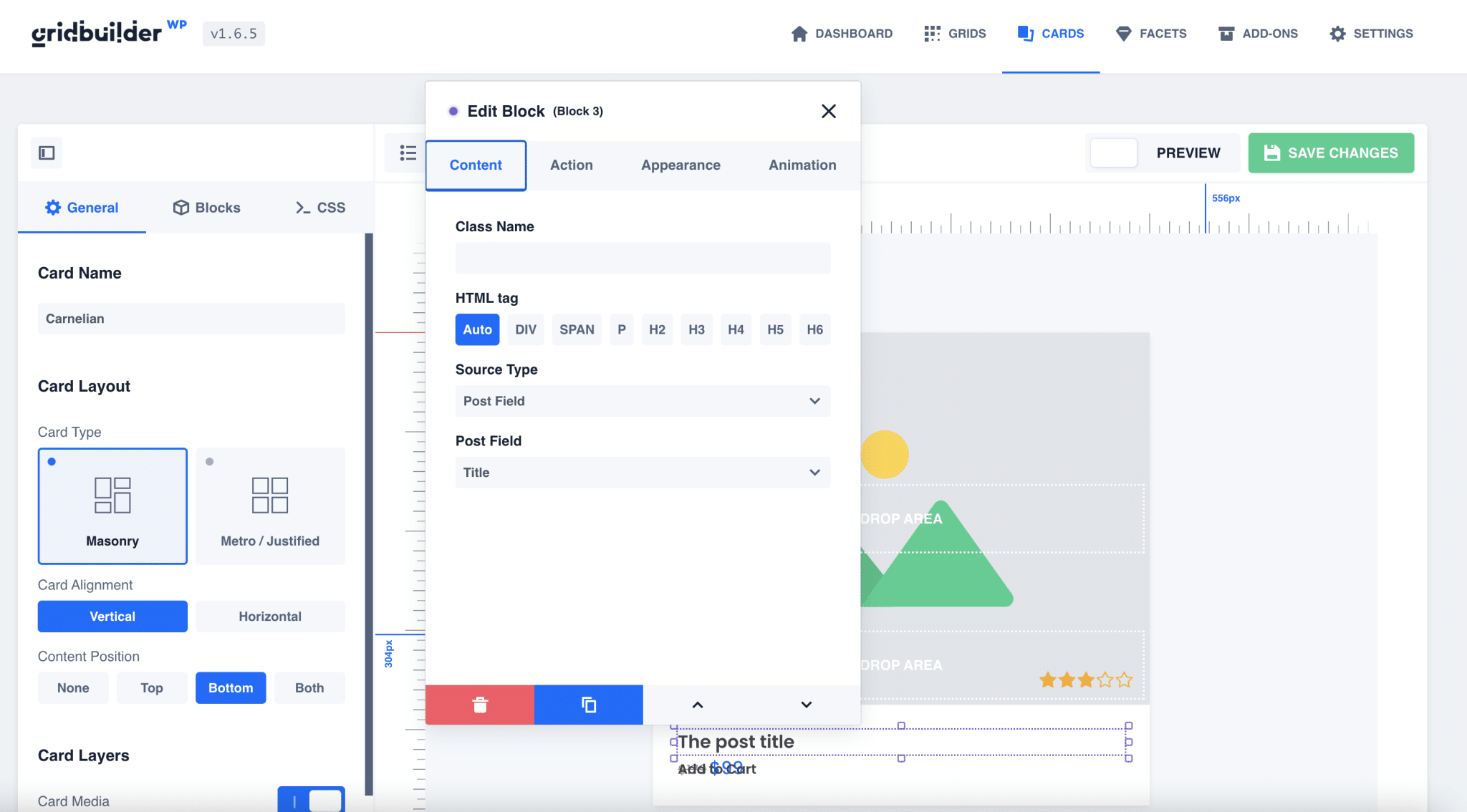This screenshot has width=1467, height=812.
Task: Select the SPAN HTML tag
Action: 577,329
